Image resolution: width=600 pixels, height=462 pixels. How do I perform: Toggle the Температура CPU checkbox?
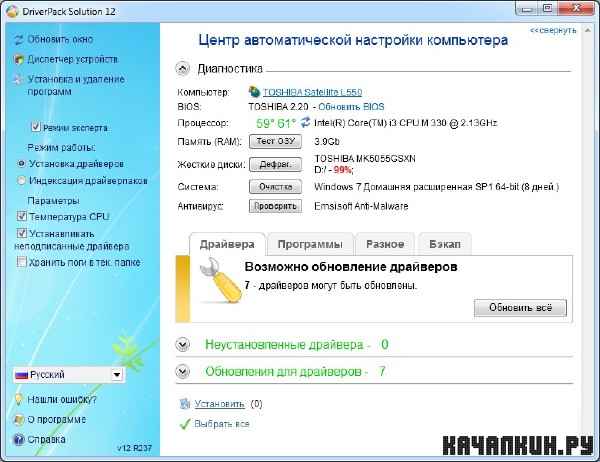click(x=22, y=216)
